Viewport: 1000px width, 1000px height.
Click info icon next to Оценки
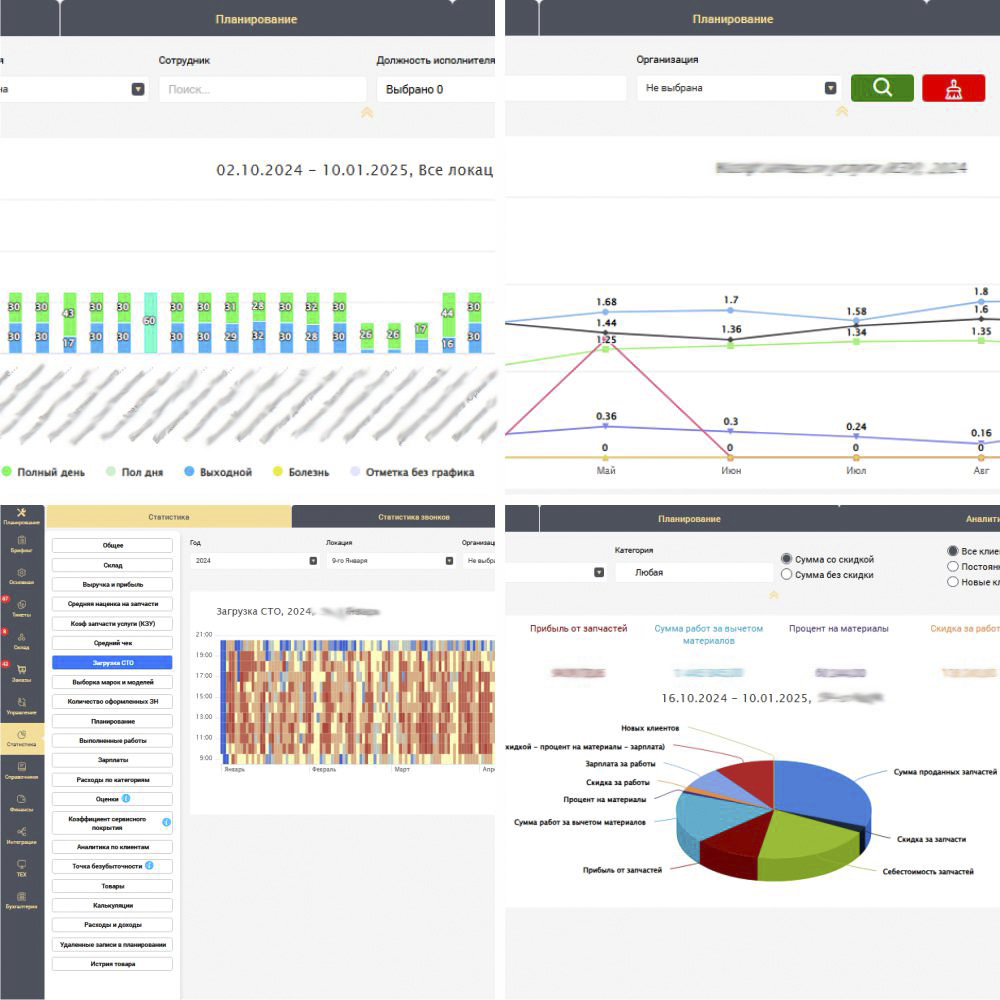[x=126, y=799]
